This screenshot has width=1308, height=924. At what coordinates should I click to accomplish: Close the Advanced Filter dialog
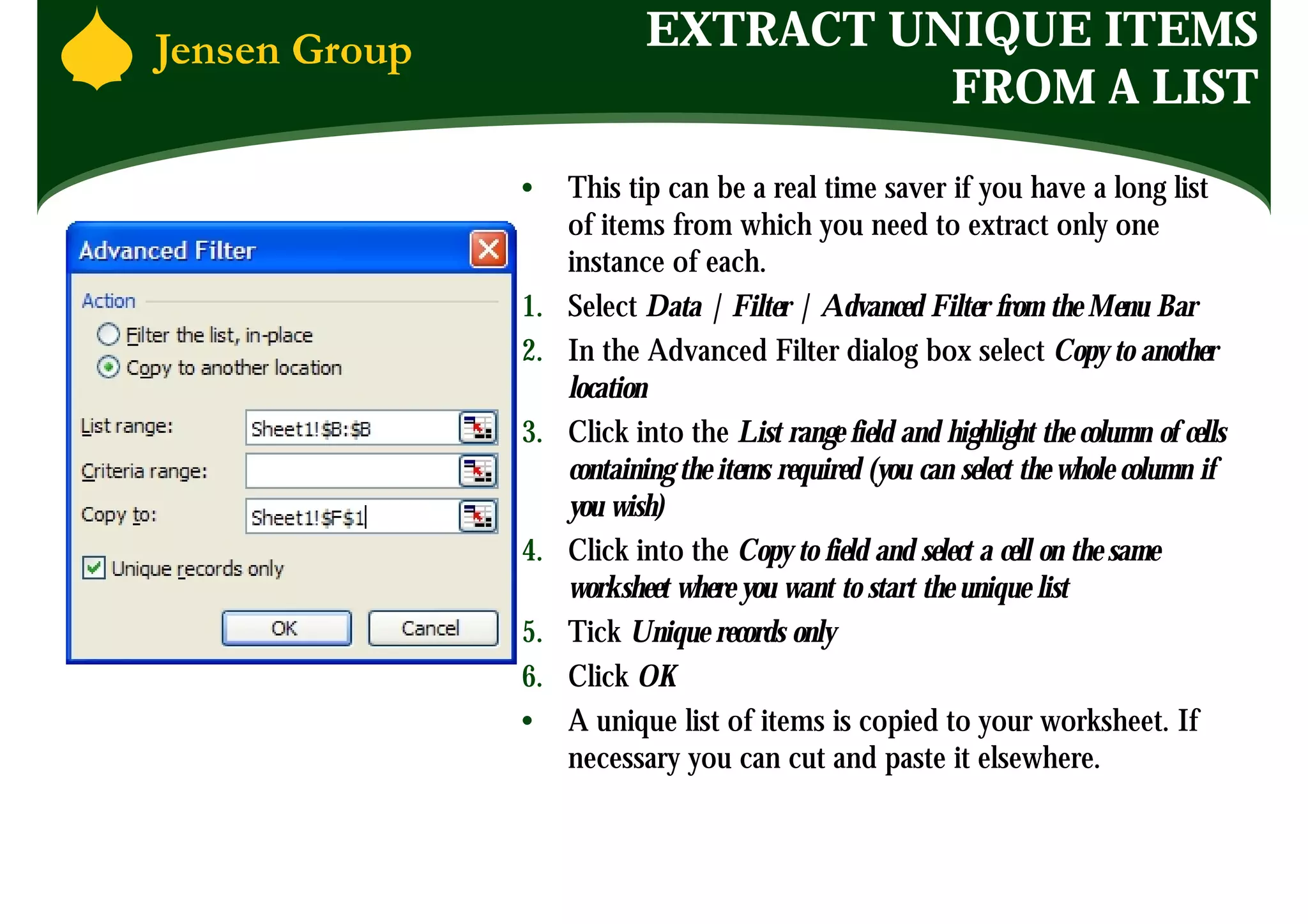coord(489,249)
